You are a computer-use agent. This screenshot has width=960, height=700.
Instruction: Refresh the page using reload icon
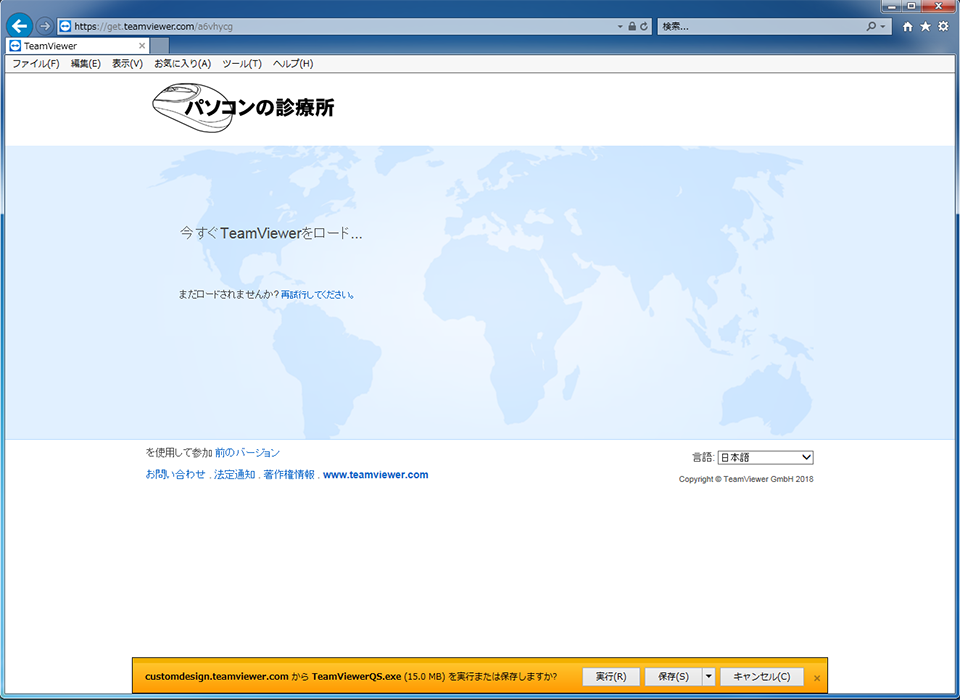coord(643,26)
